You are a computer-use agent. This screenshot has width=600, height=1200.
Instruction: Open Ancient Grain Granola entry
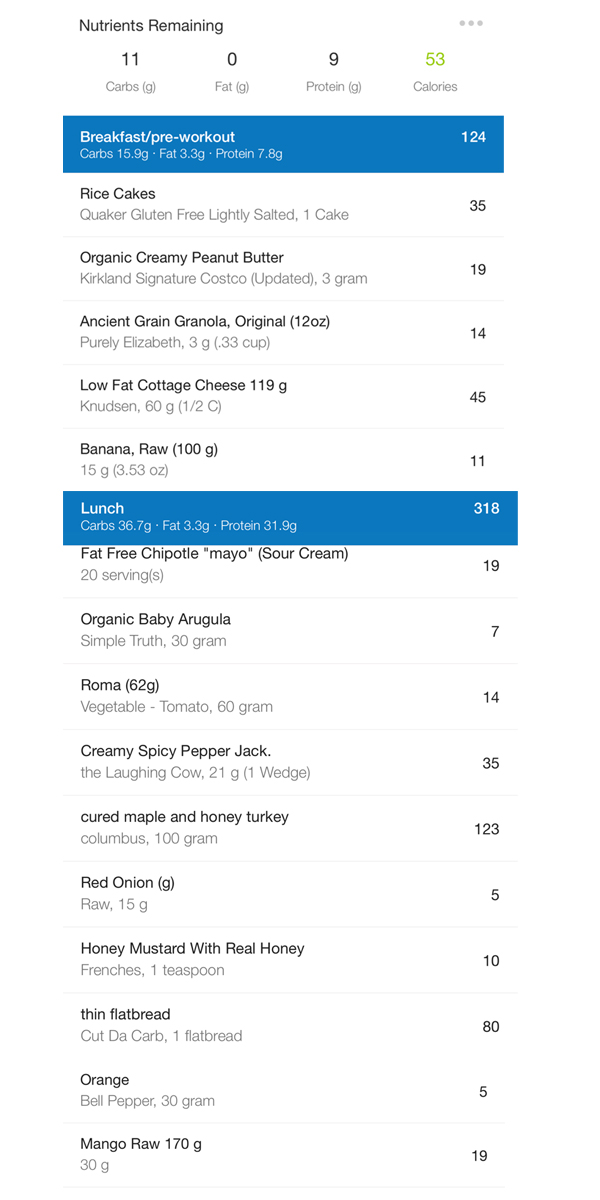point(283,332)
